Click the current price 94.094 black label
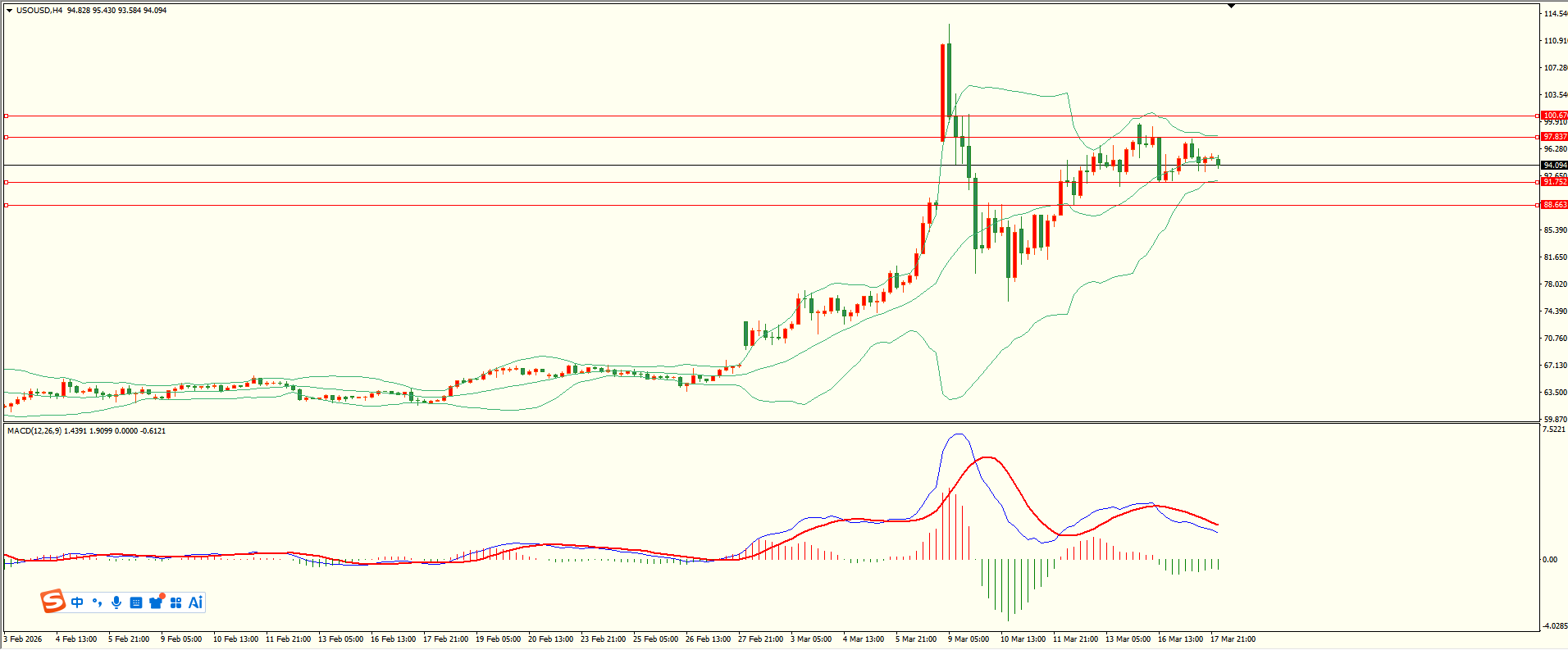The image size is (1568, 650). point(1554,166)
